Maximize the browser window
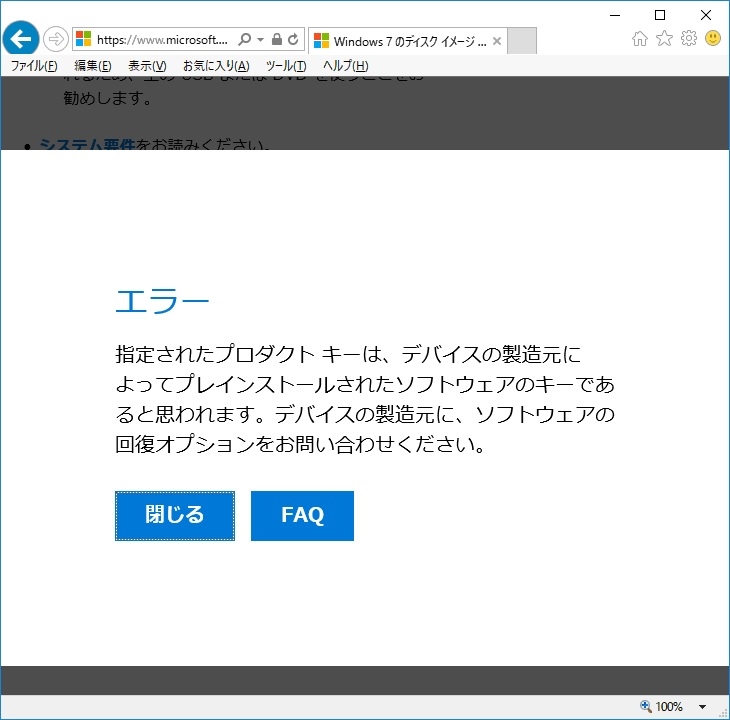Viewport: 730px width, 720px height. click(x=660, y=15)
